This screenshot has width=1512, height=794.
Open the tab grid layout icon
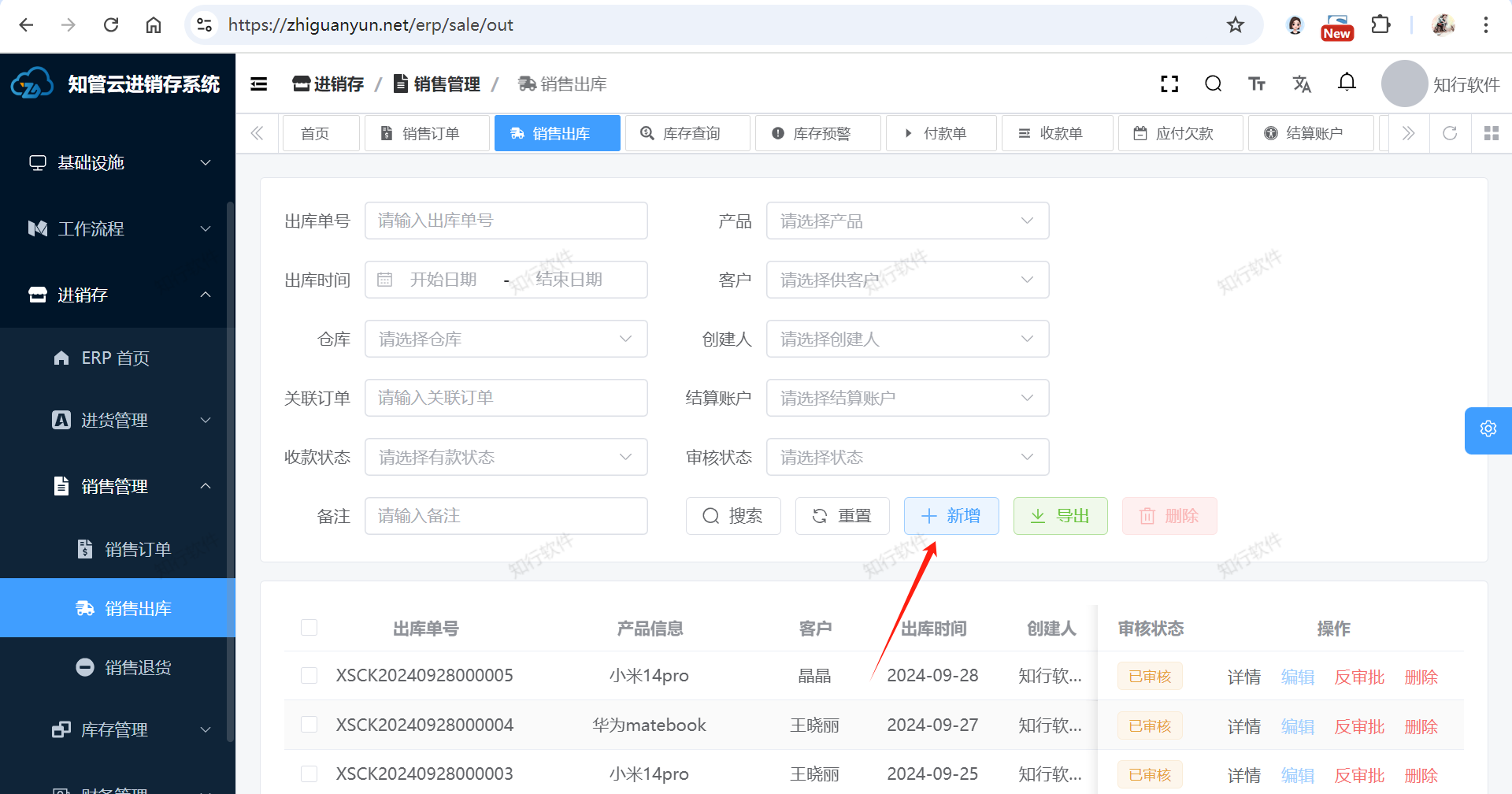pos(1491,133)
